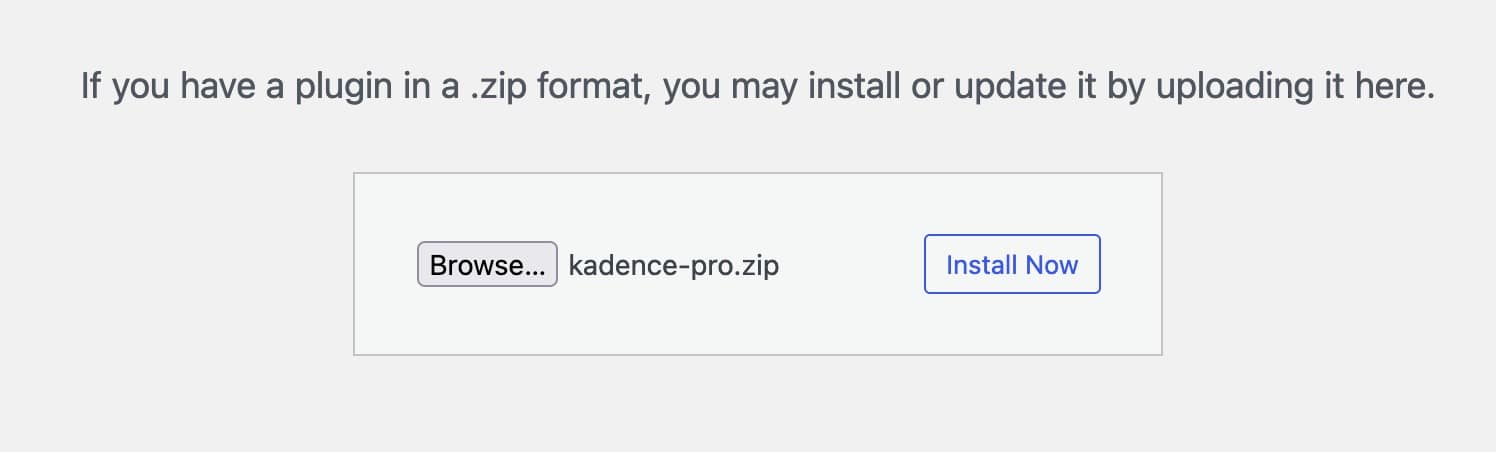Click the plugin upload instruction sentence

(x=757, y=87)
